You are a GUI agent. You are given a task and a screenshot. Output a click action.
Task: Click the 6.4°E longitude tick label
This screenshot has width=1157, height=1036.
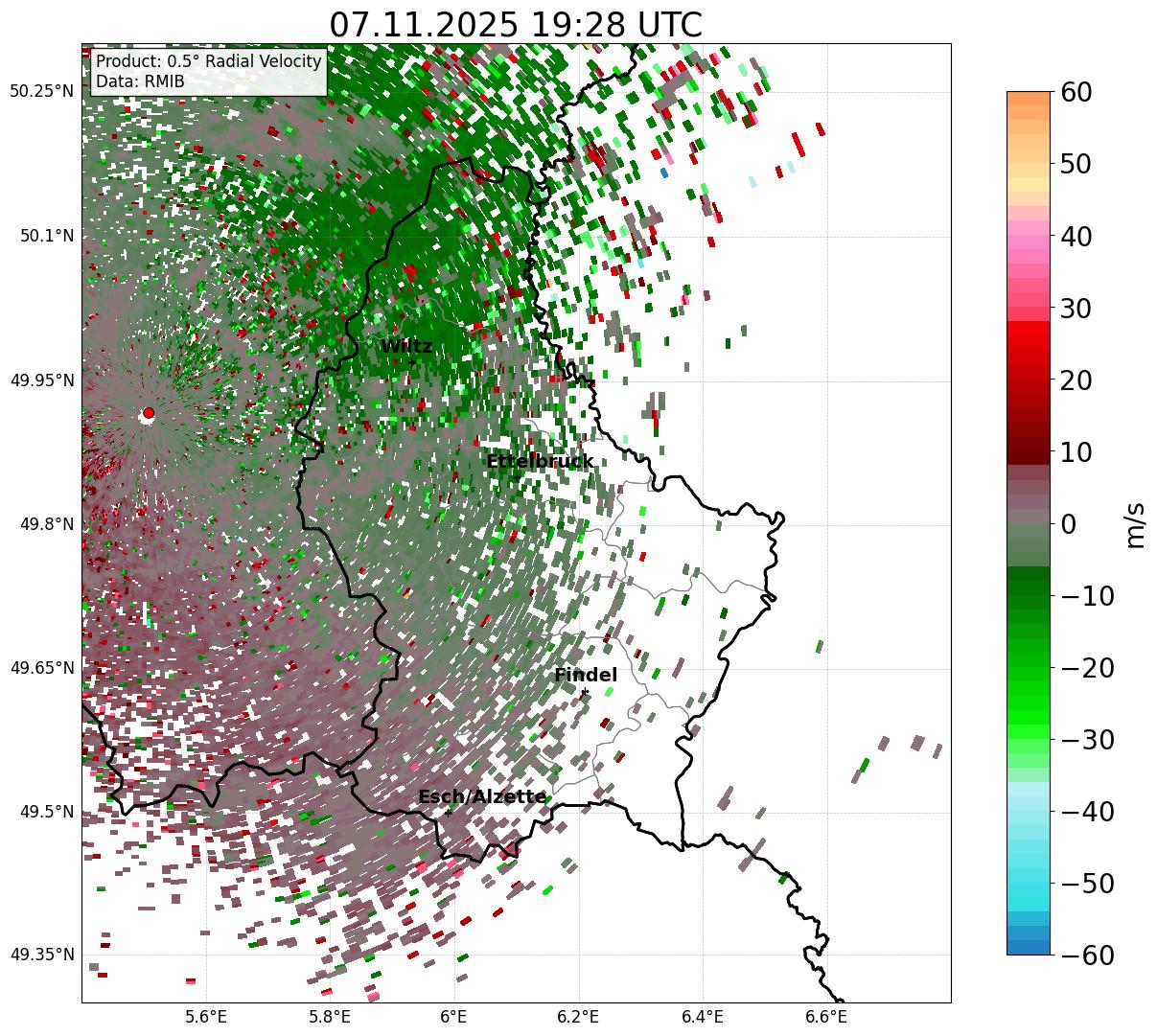[x=703, y=1018]
